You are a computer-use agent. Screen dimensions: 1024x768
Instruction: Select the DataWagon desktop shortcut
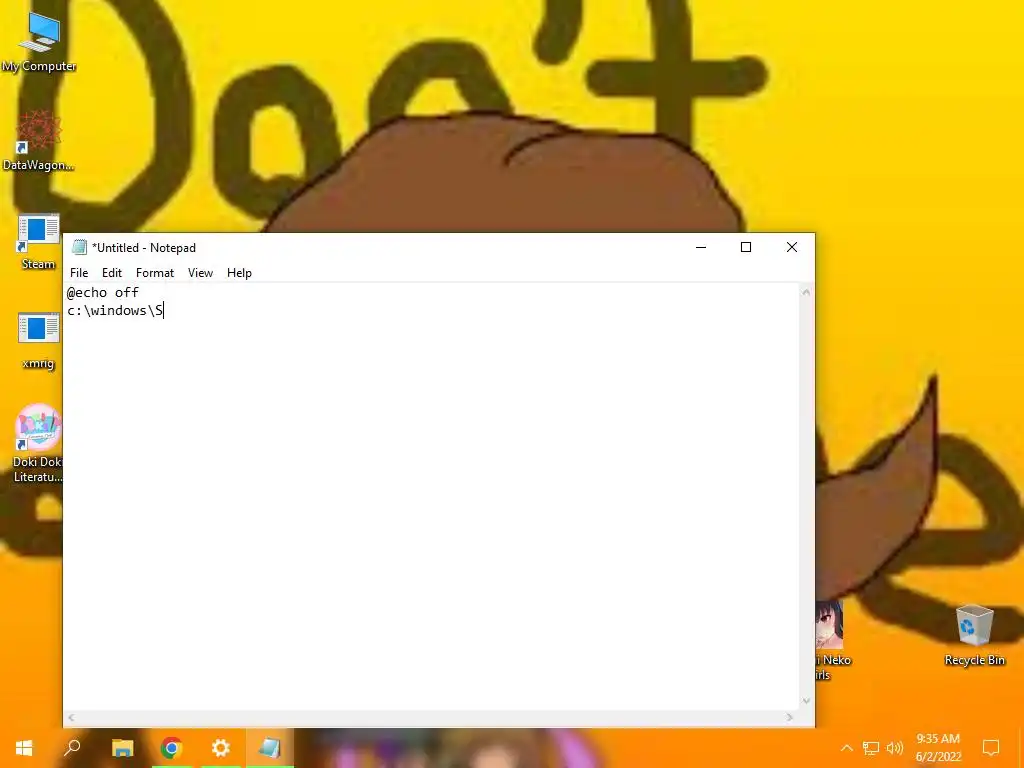pos(38,140)
